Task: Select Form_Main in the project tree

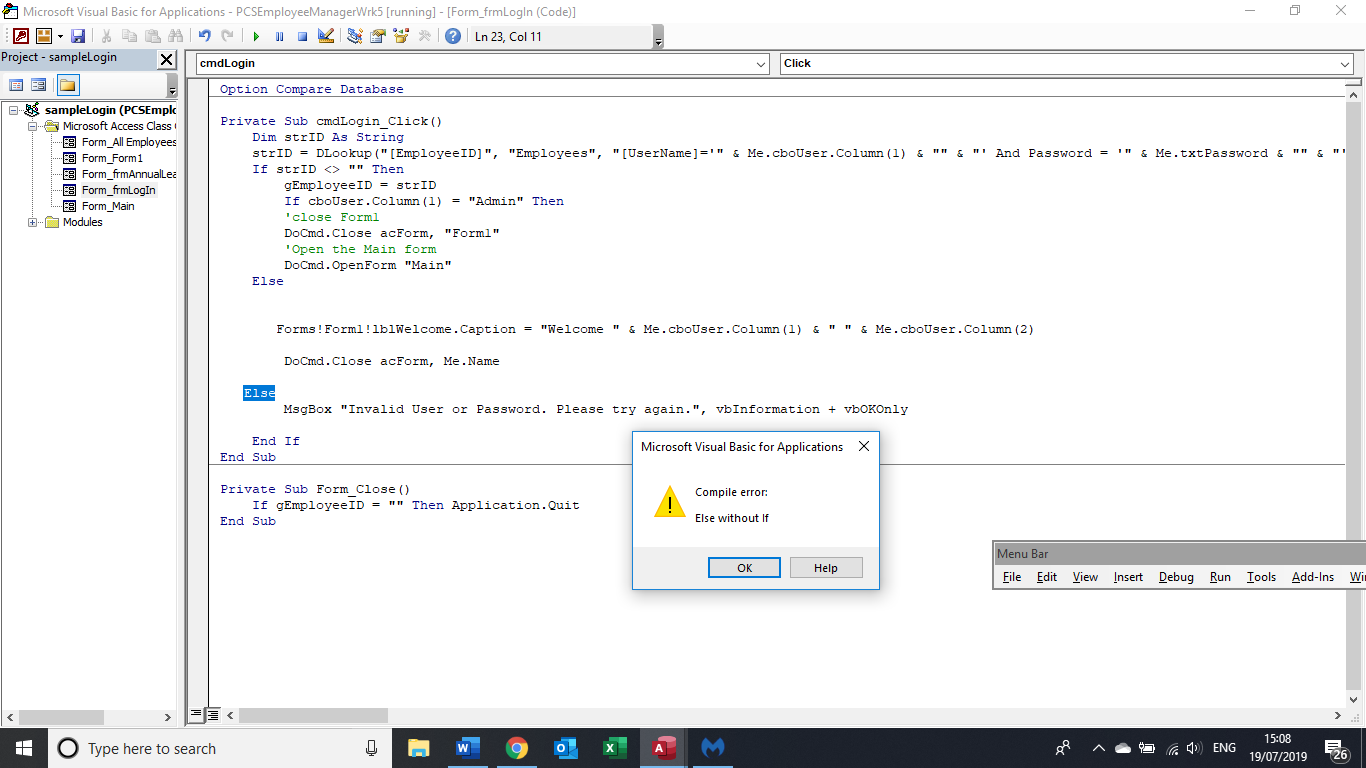Action: 107,206
